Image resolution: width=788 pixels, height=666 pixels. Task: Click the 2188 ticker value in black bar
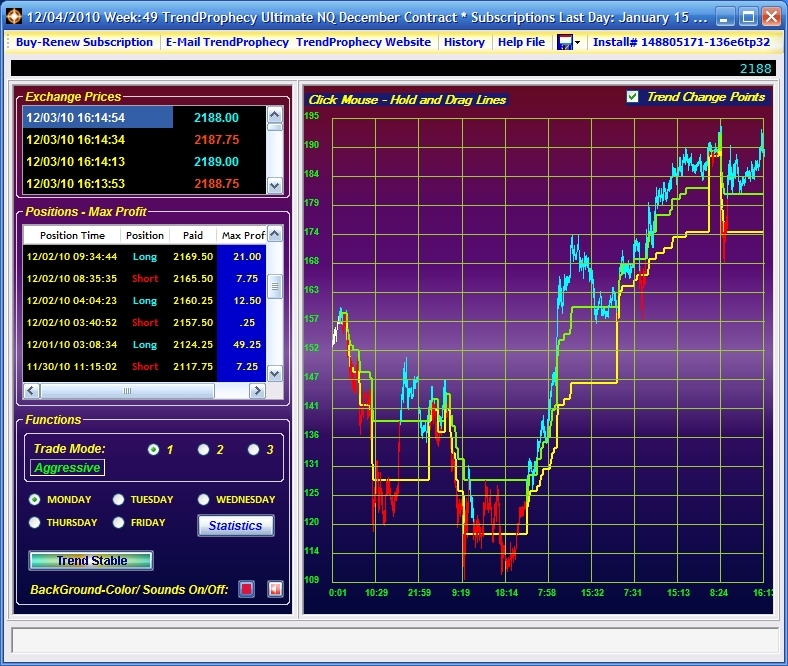[755, 69]
